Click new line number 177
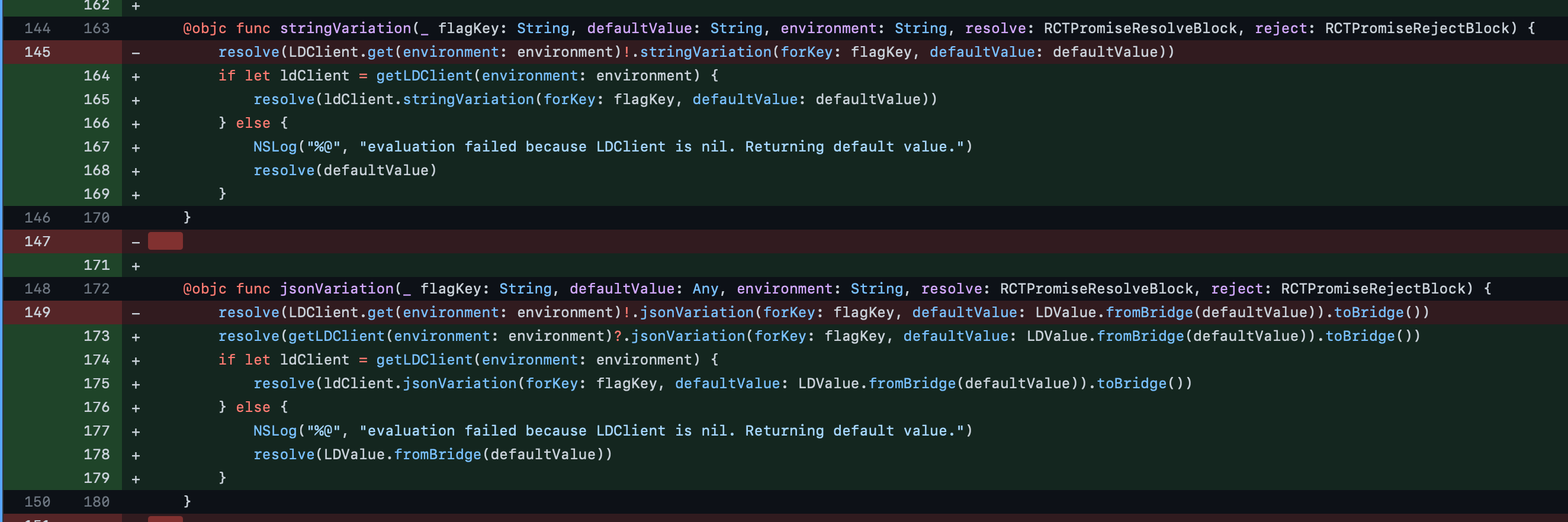Viewport: 1568px width, 522px height. click(x=96, y=431)
